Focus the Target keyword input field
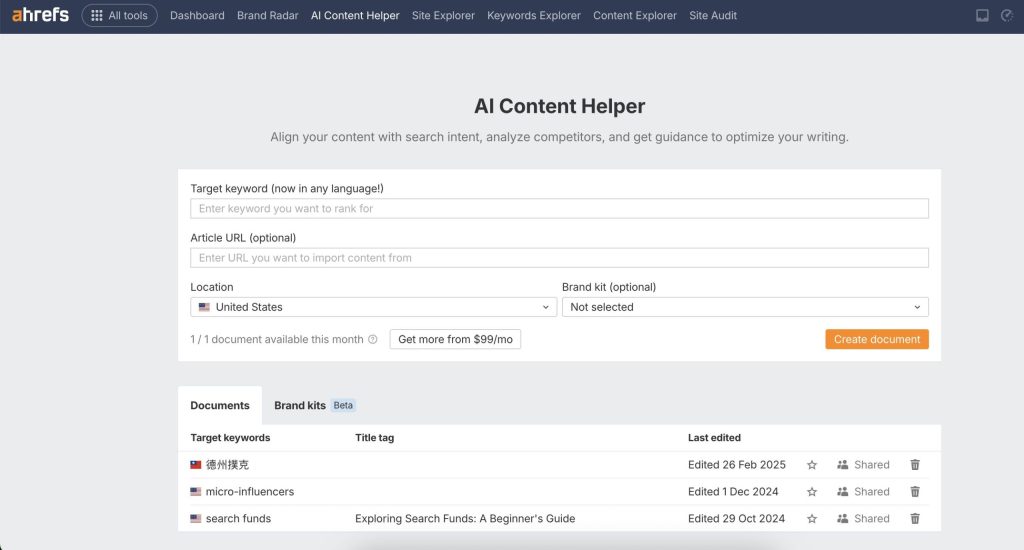Viewport: 1024px width, 550px height. click(x=560, y=208)
